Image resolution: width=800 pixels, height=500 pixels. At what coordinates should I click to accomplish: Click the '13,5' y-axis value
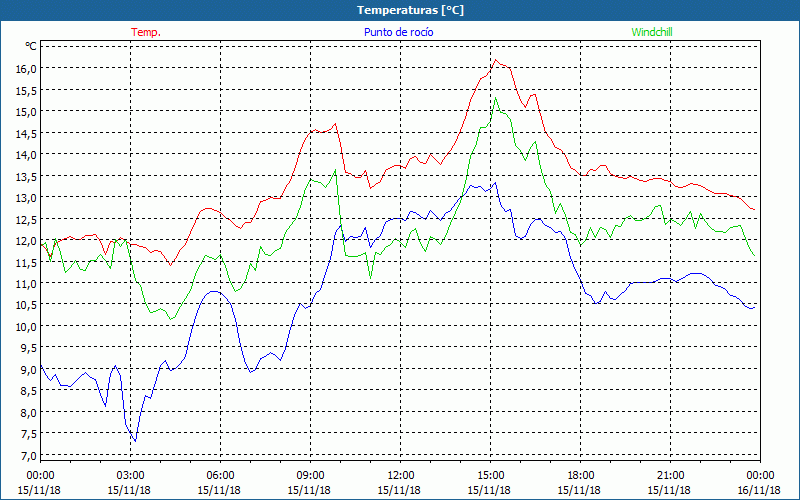coord(27,176)
